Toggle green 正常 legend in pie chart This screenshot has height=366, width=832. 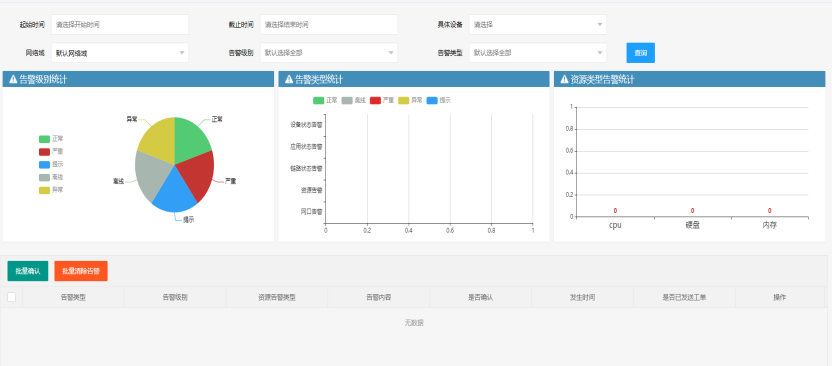pyautogui.click(x=51, y=139)
